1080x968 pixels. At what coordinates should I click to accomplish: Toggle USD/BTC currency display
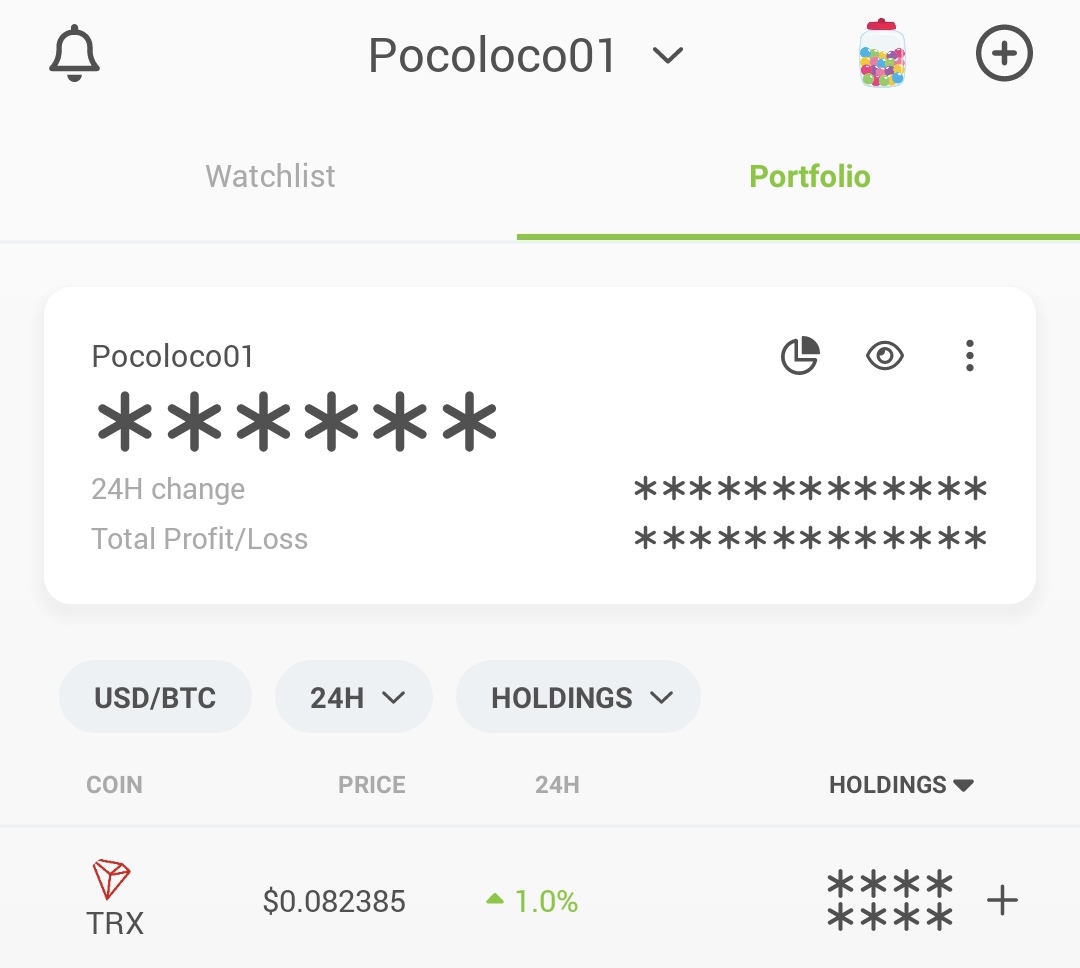point(155,697)
